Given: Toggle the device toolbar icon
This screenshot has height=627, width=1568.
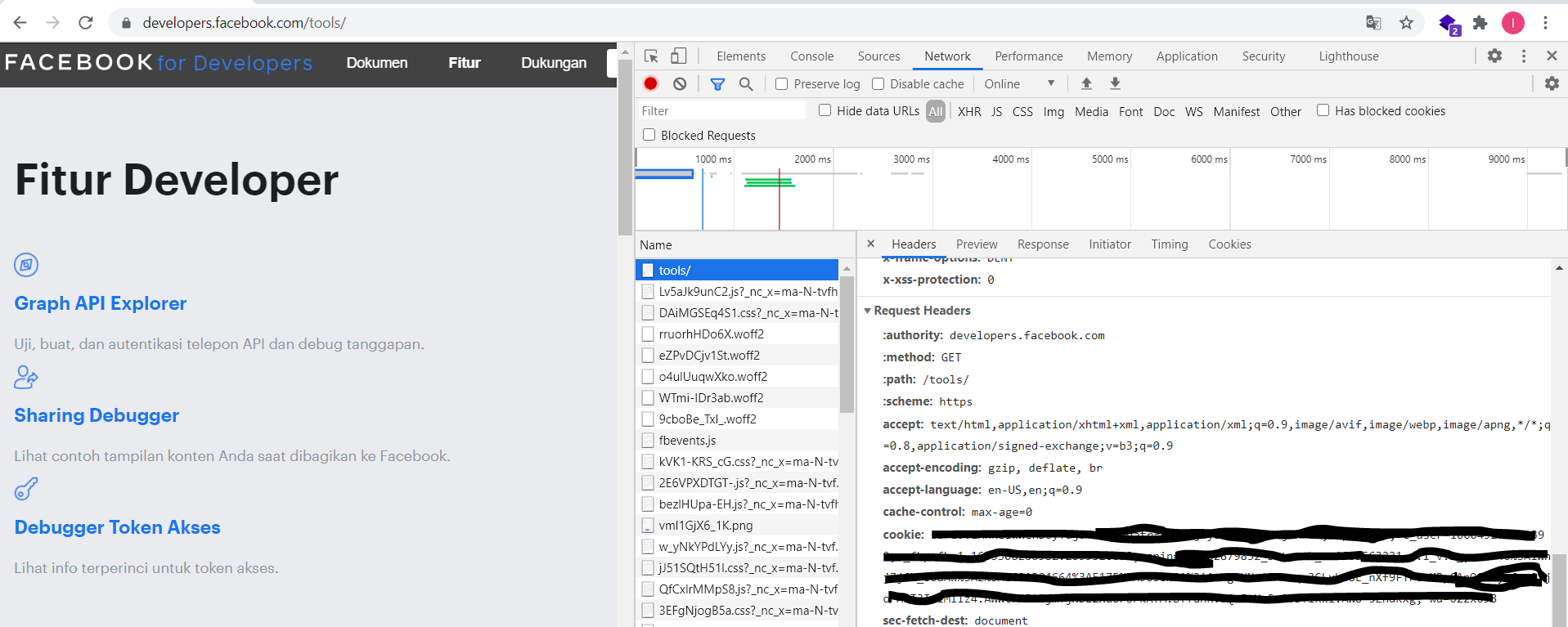Looking at the screenshot, I should click(678, 56).
